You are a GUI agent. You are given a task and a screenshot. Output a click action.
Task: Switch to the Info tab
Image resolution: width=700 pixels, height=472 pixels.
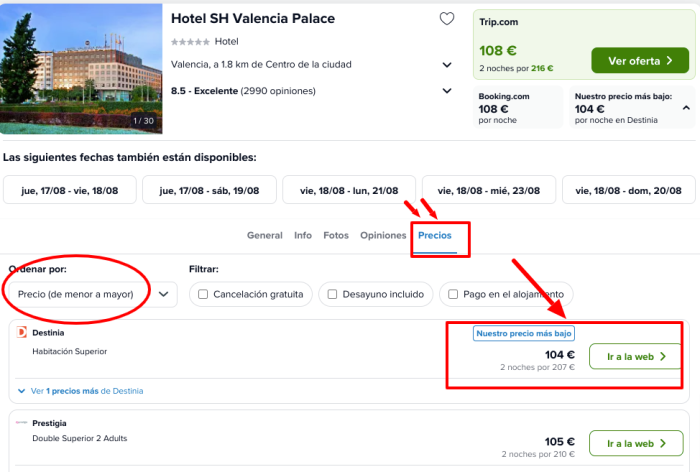pyautogui.click(x=303, y=235)
